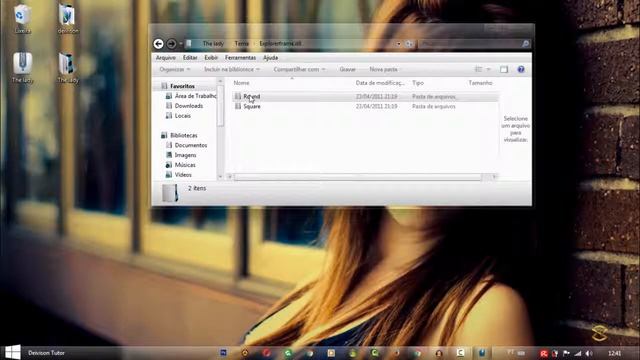This screenshot has width=640, height=360.
Task: Open Documentos library
Action: point(191,145)
